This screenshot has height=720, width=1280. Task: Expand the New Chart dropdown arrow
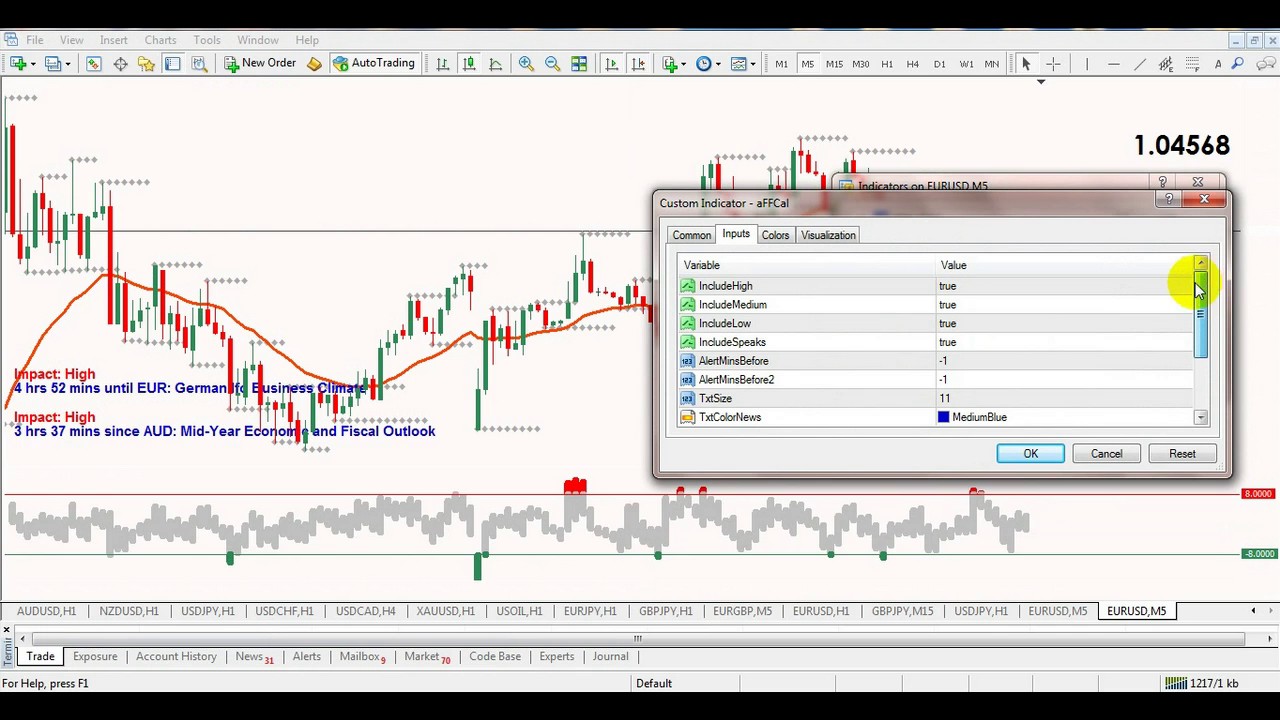33,64
